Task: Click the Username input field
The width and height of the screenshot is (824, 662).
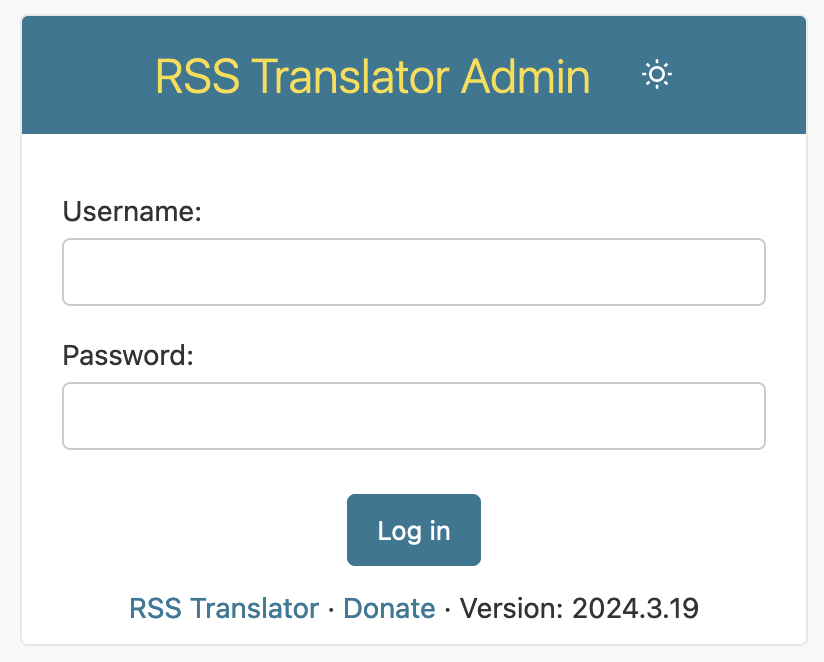Action: pyautogui.click(x=414, y=272)
